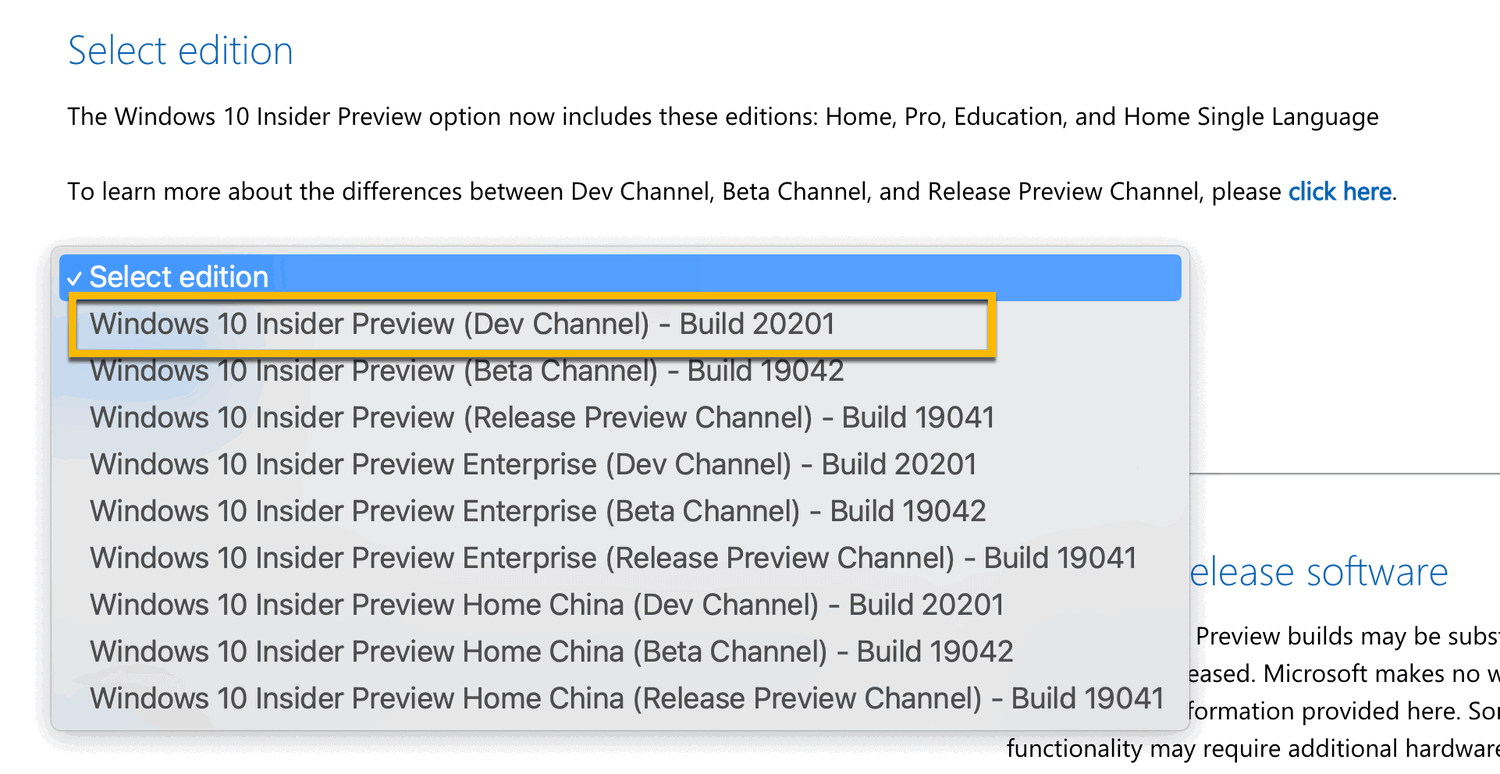Pick Home China (Dev Channel) Build 20201
Viewport: 1500px width, 774px height.
(x=545, y=604)
